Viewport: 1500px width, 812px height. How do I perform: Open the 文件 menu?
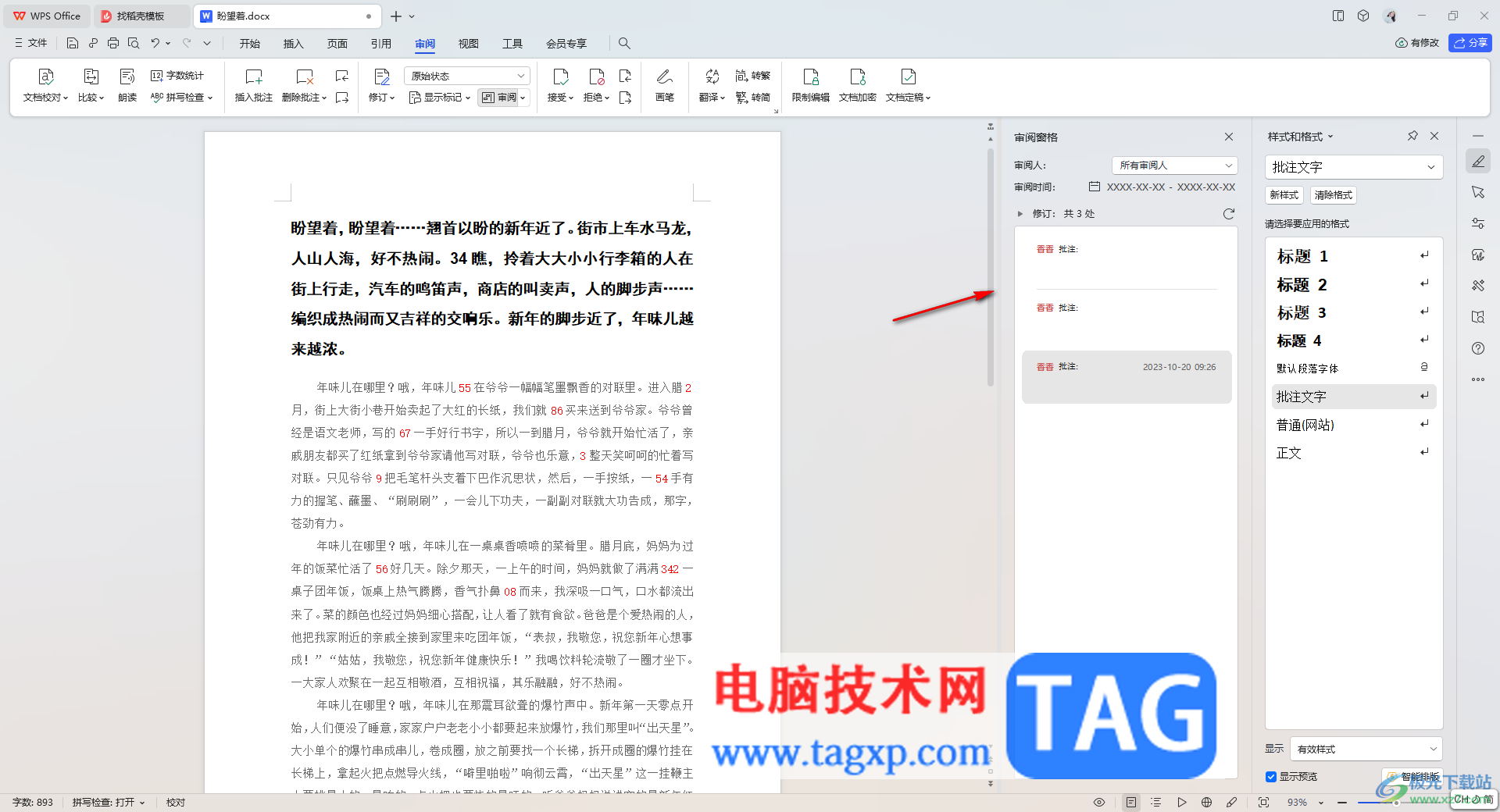tap(31, 43)
